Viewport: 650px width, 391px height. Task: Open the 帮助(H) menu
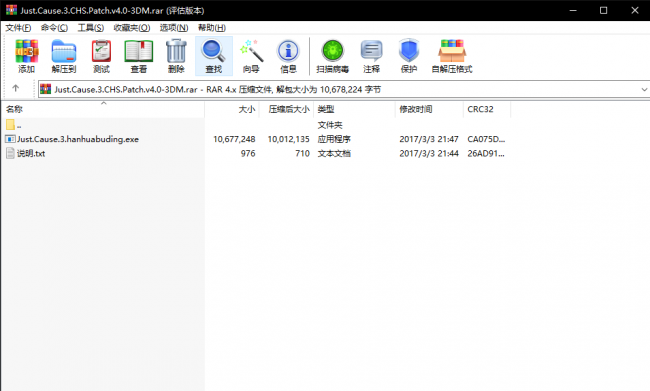212,28
